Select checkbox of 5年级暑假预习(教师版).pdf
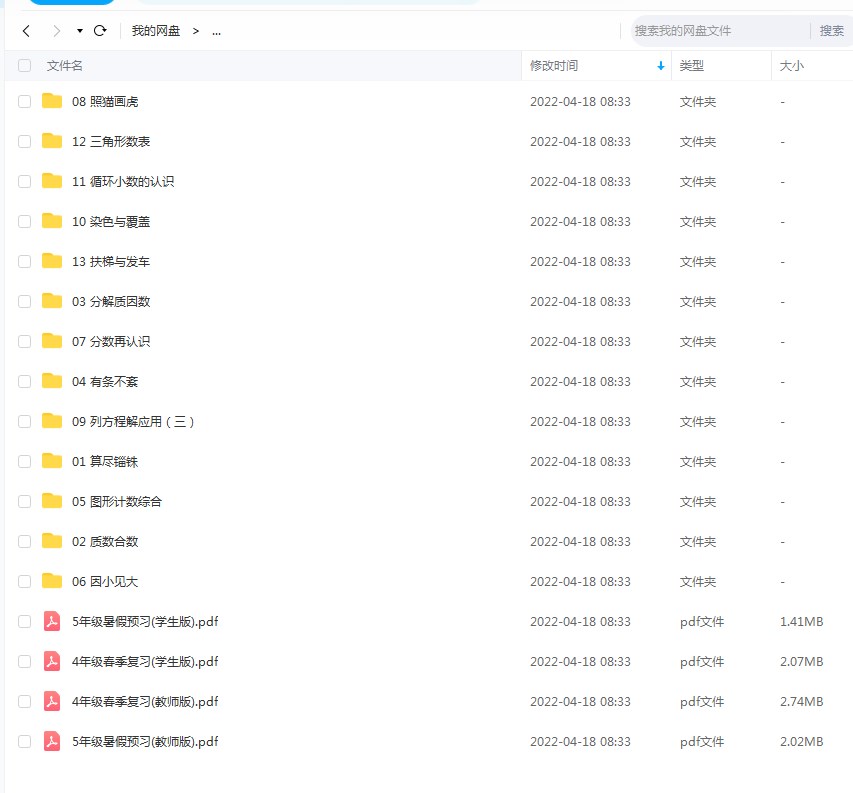853x793 pixels. click(24, 741)
